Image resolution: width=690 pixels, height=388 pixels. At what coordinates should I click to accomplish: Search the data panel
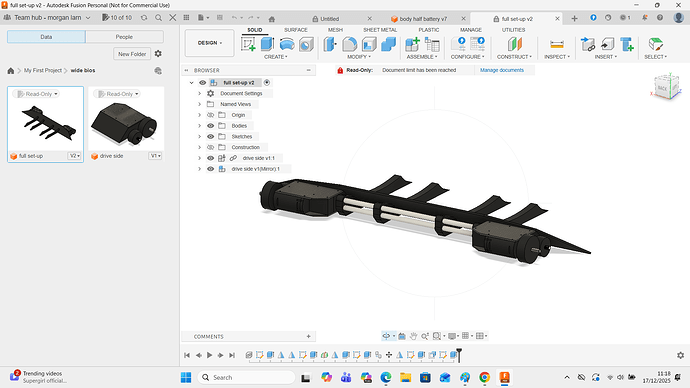pyautogui.click(x=158, y=18)
